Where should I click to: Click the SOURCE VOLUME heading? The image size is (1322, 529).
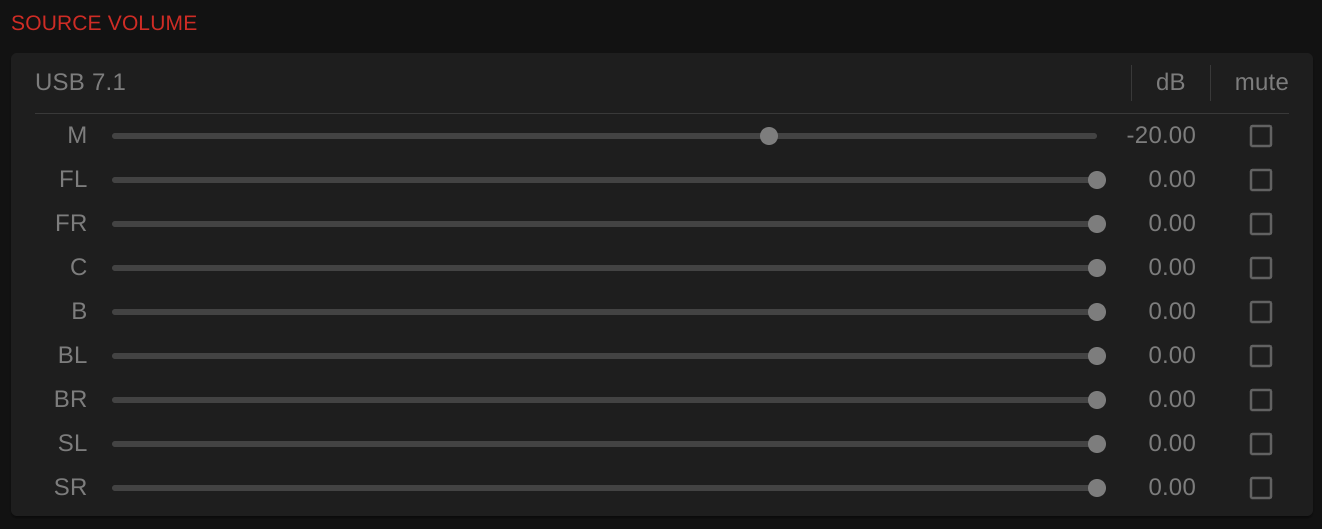click(104, 23)
